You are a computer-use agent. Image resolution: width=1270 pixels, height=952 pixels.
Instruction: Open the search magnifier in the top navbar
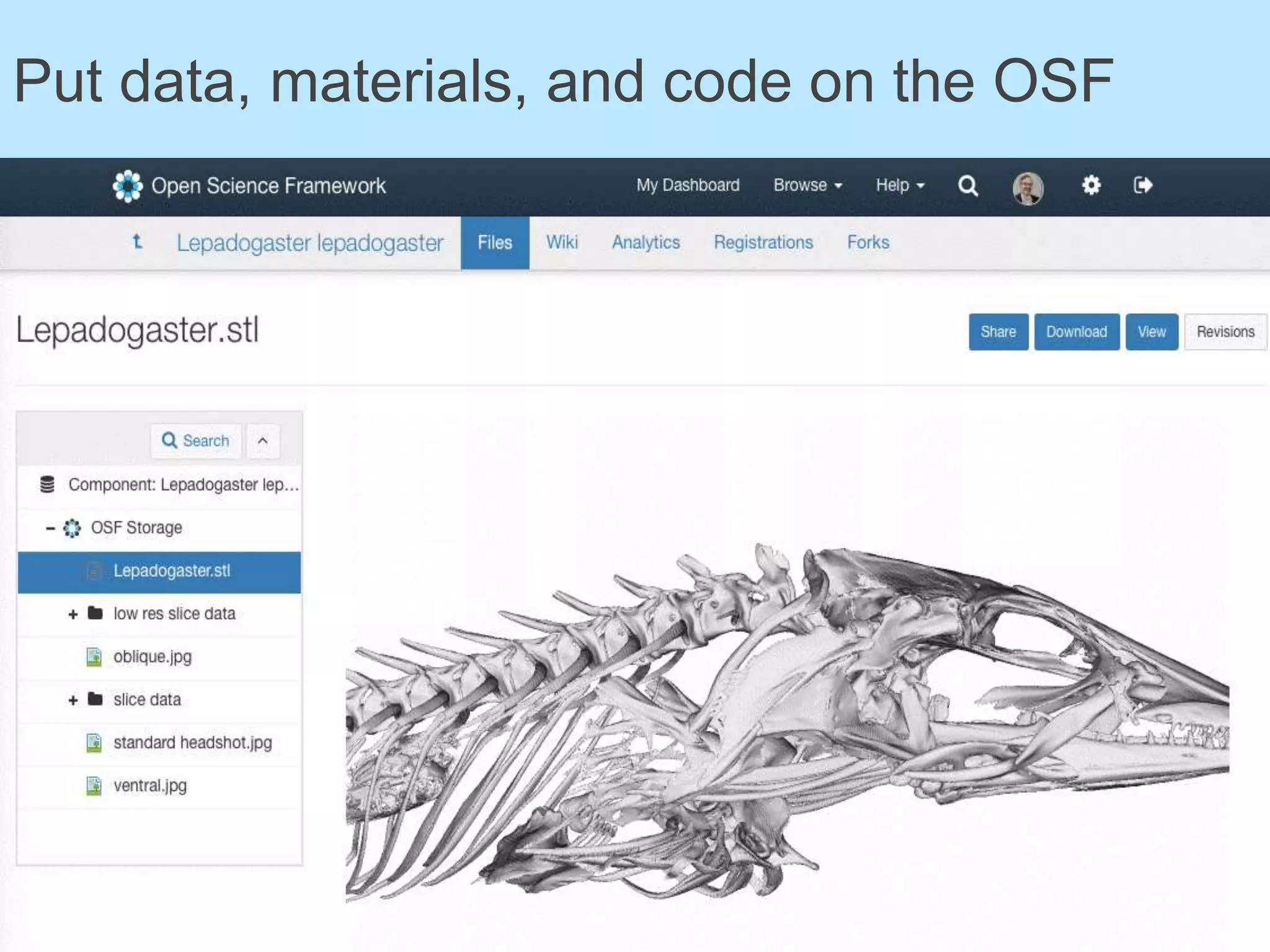coord(967,185)
